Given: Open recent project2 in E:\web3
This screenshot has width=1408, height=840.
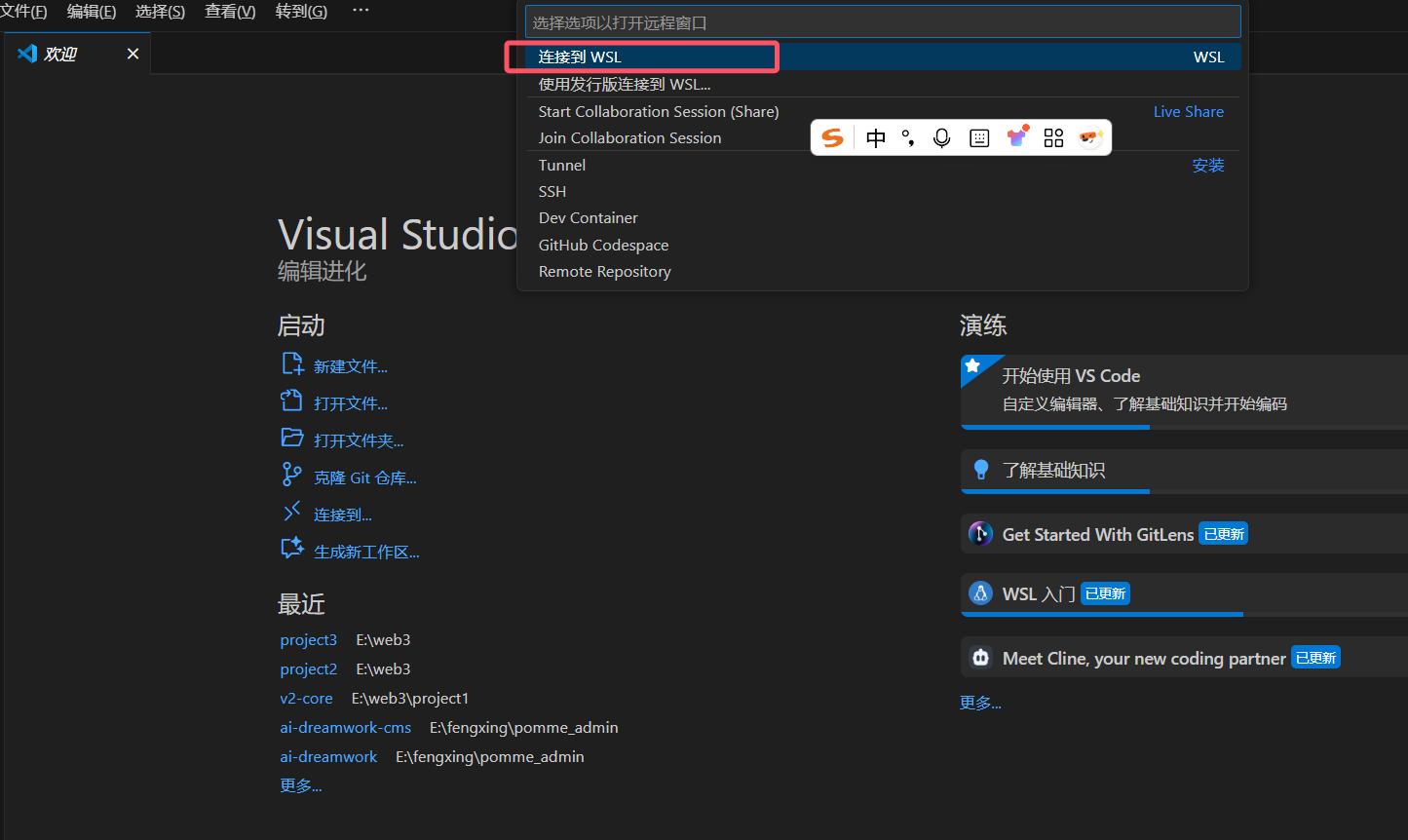Looking at the screenshot, I should 309,668.
